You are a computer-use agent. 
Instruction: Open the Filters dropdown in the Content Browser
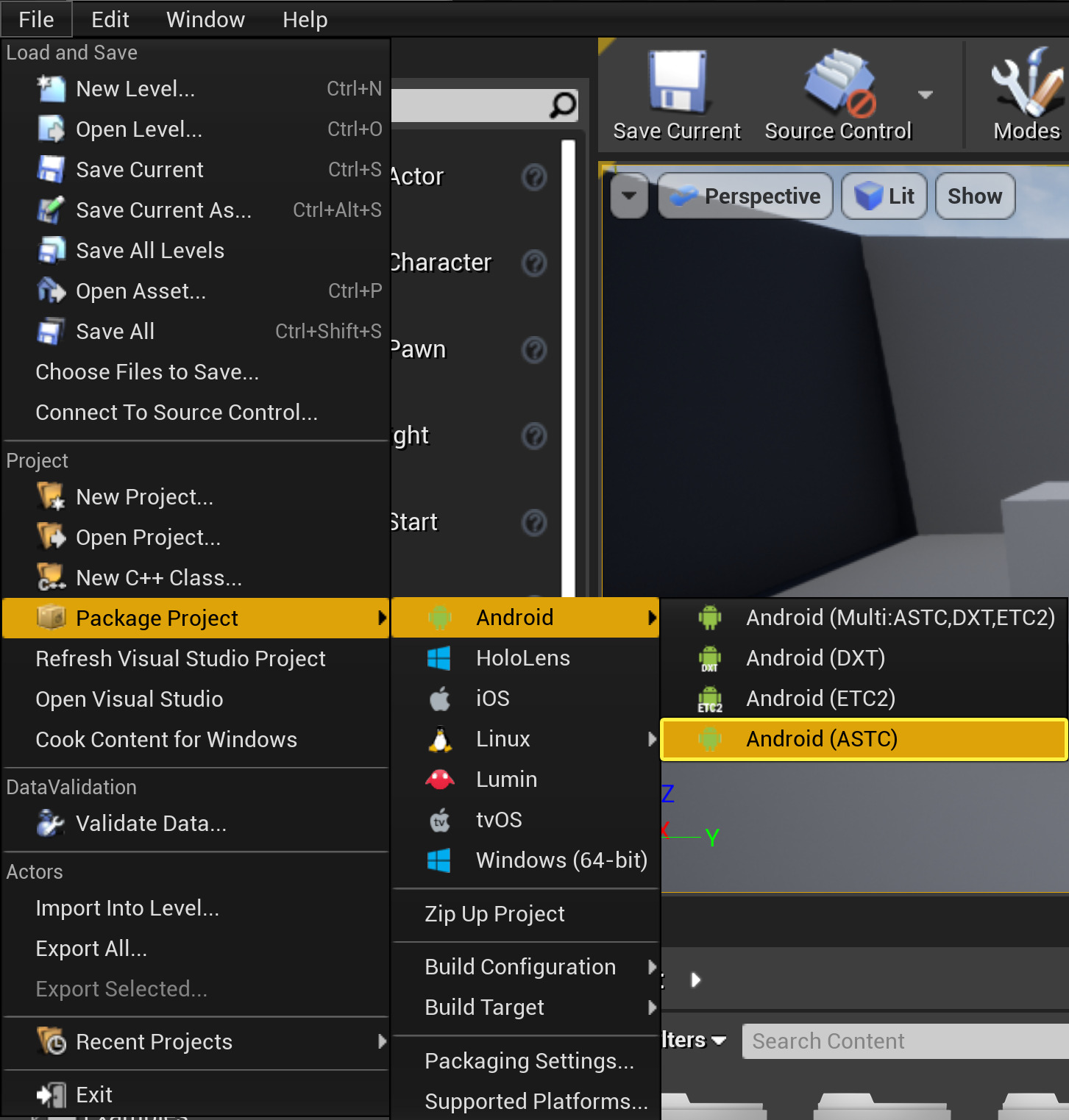692,1040
